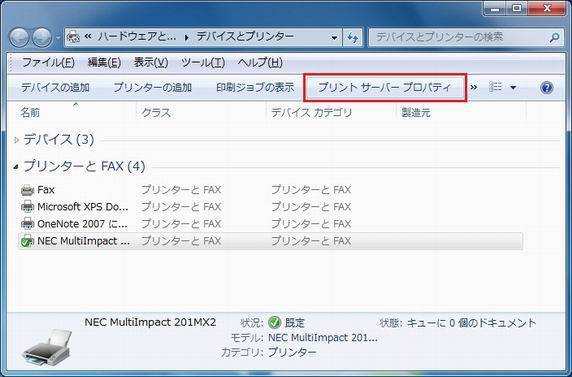Open the ツール(T) menu
This screenshot has height=377, width=572.
click(203, 62)
